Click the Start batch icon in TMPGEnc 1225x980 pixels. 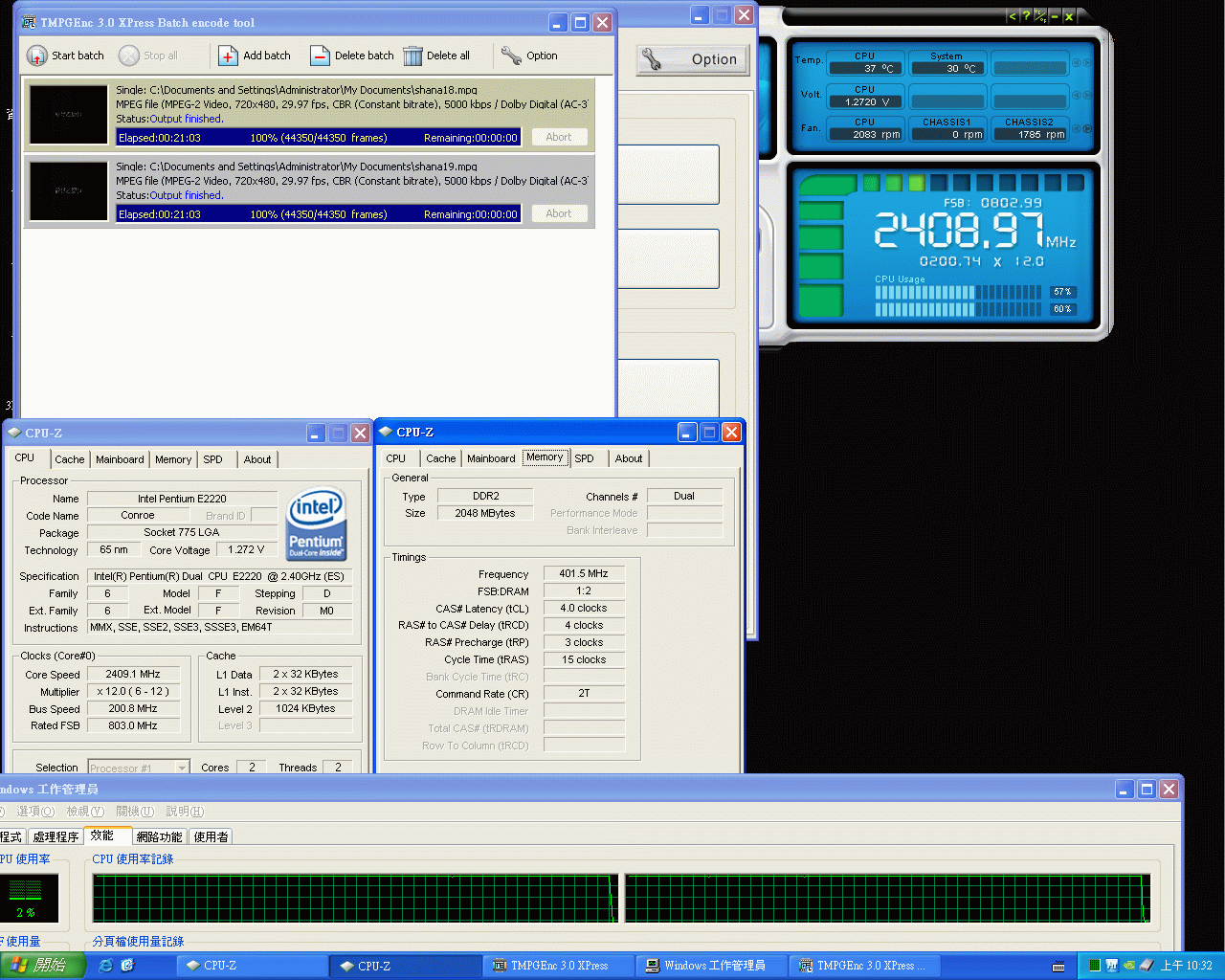(36, 56)
